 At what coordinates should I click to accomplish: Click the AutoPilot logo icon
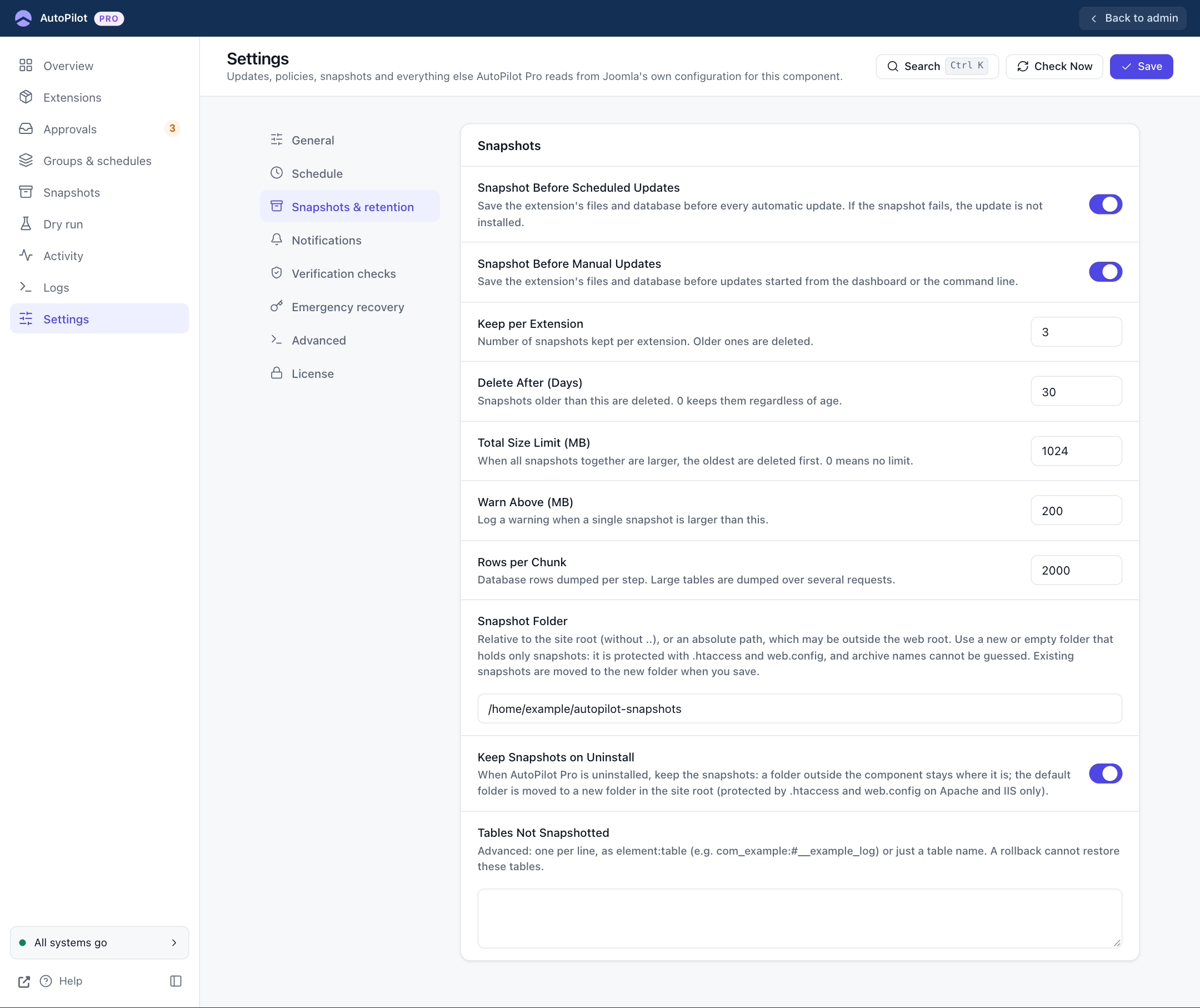pos(23,18)
